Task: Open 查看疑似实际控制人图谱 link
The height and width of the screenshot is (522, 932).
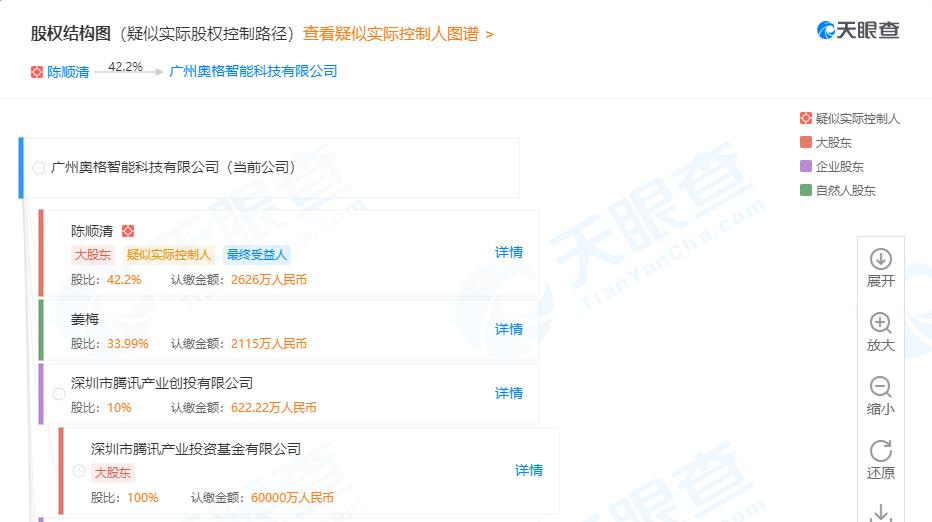Action: (398, 34)
